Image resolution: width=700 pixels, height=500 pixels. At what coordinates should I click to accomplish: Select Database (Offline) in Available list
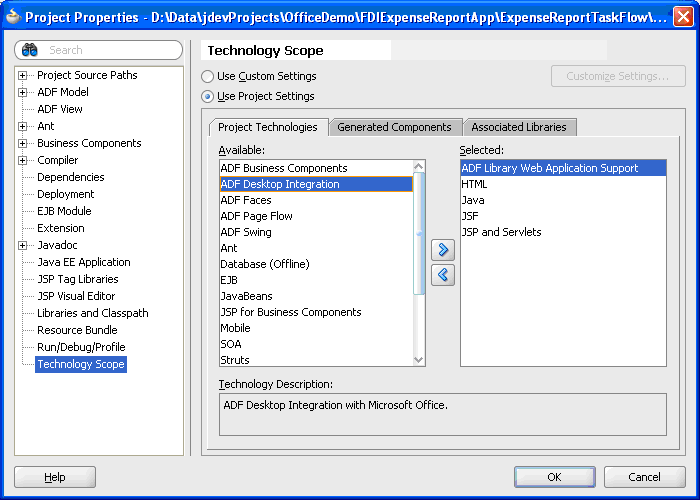pos(317,264)
